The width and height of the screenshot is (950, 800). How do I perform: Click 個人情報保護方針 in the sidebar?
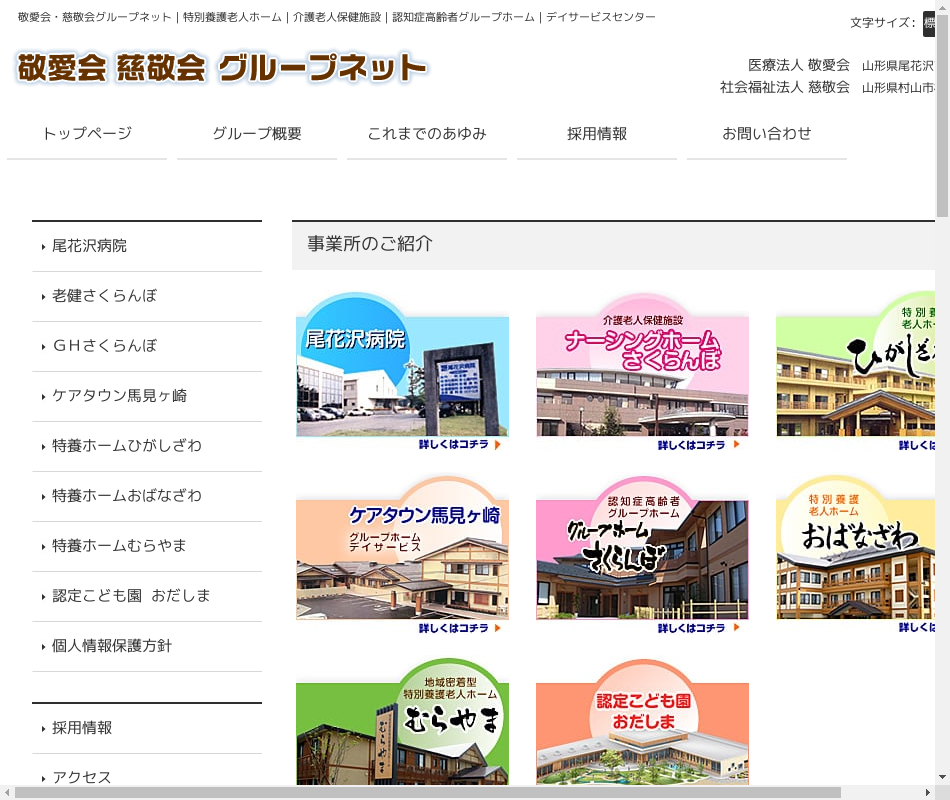coord(112,646)
